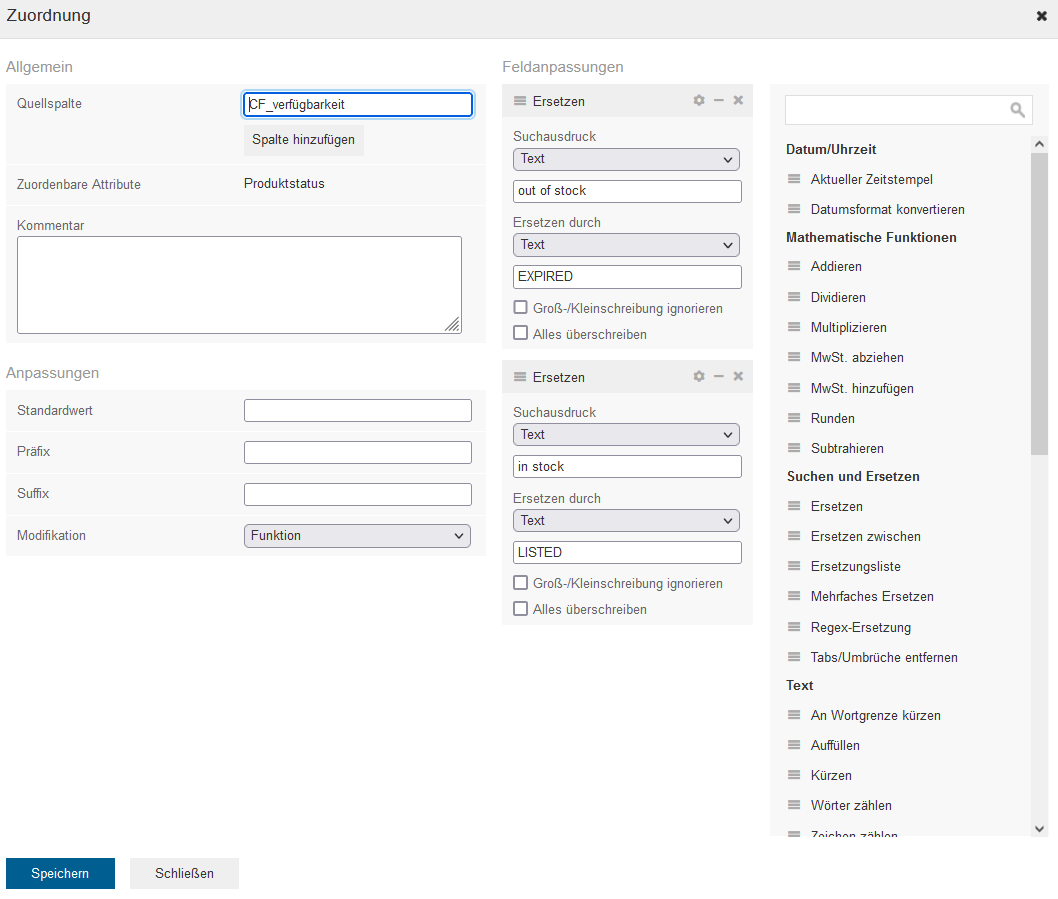Remove the first Ersetzen block (out of stock)
Screen dimensions: 1058x899
[738, 101]
